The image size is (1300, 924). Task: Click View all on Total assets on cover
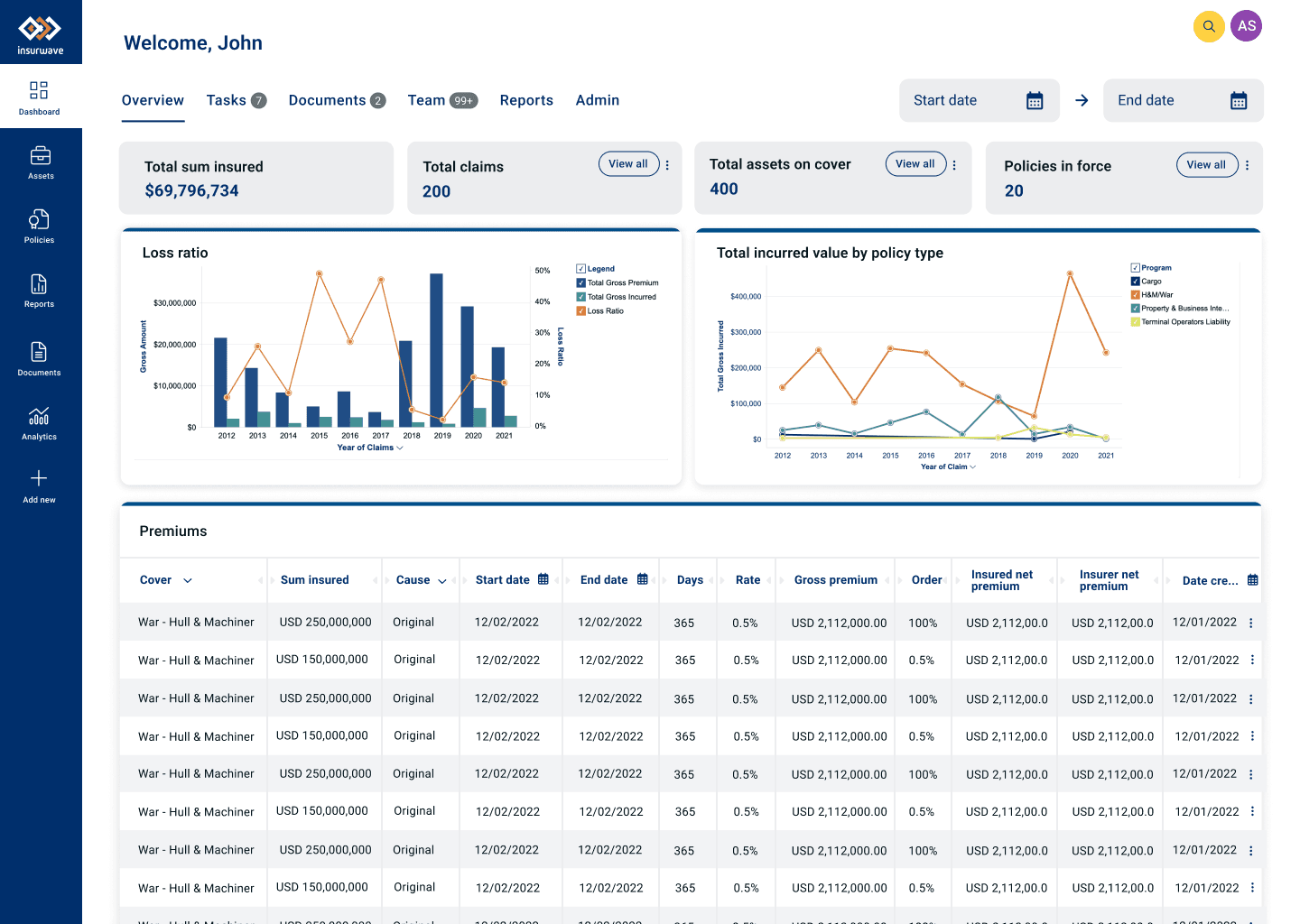(x=915, y=164)
